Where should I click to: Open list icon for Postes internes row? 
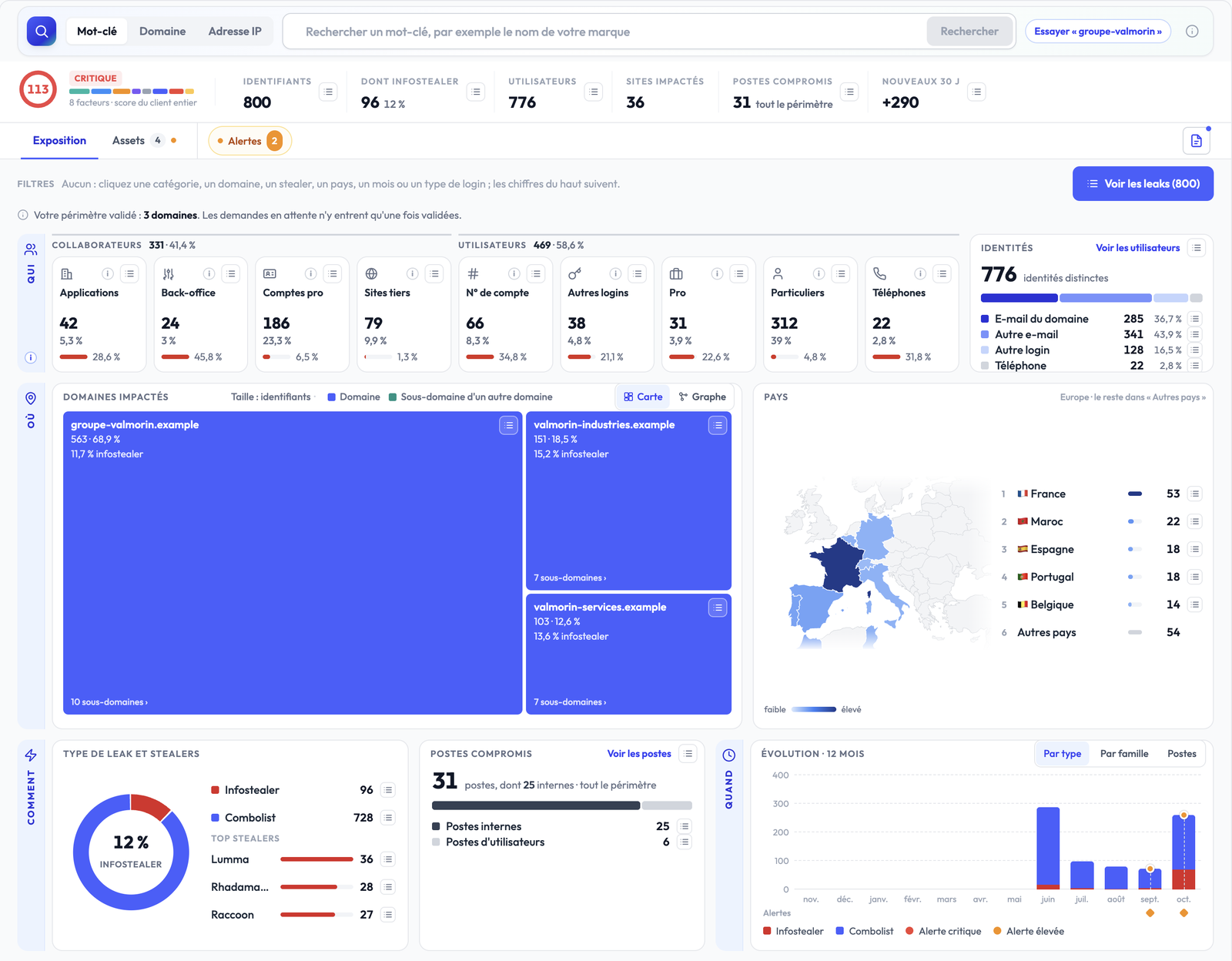(x=685, y=826)
